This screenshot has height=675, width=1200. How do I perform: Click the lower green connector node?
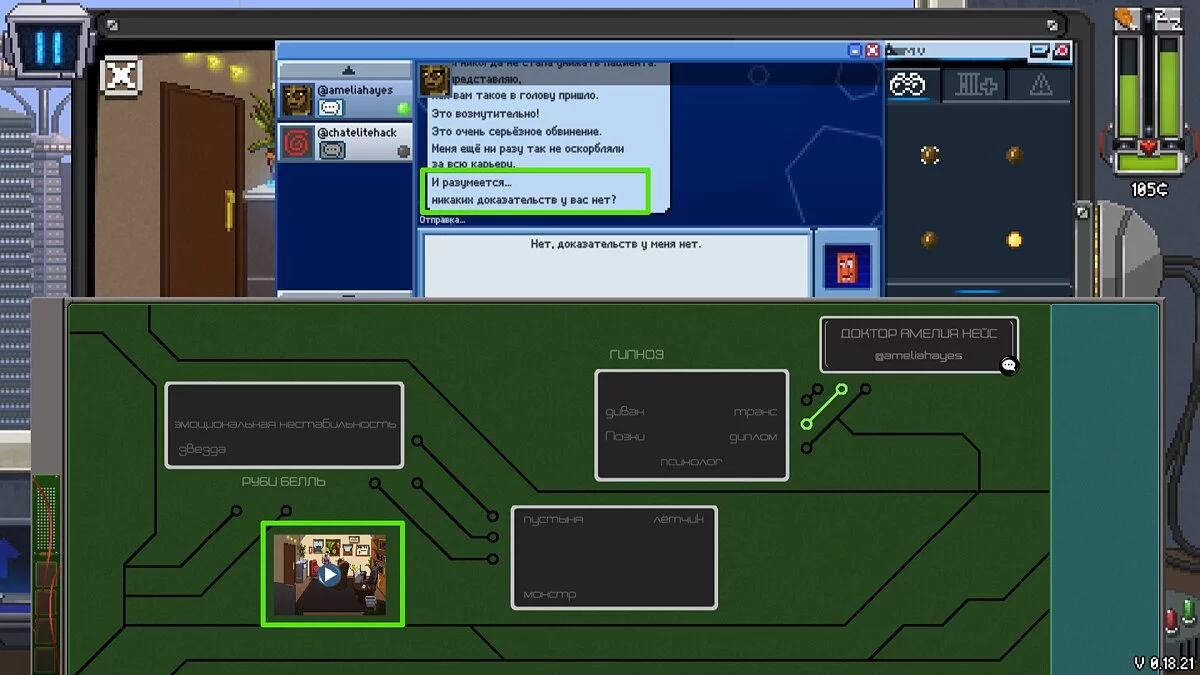click(806, 424)
